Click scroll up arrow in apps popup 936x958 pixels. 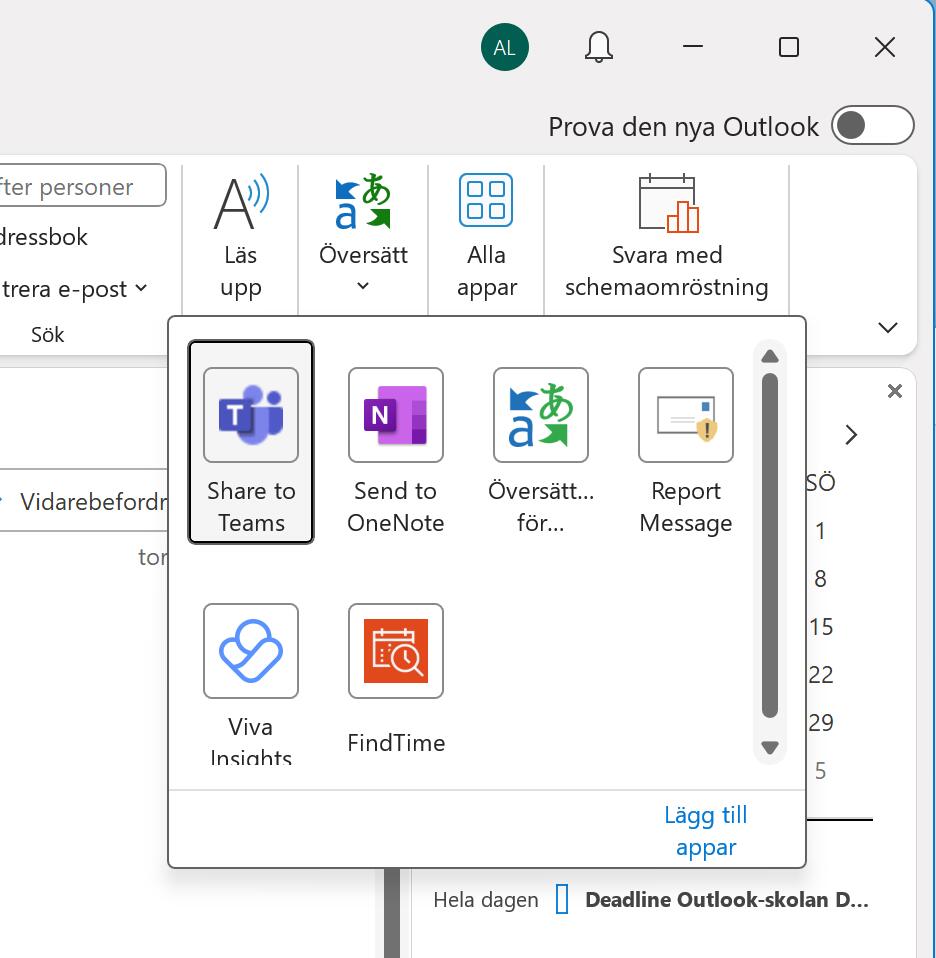[x=770, y=356]
